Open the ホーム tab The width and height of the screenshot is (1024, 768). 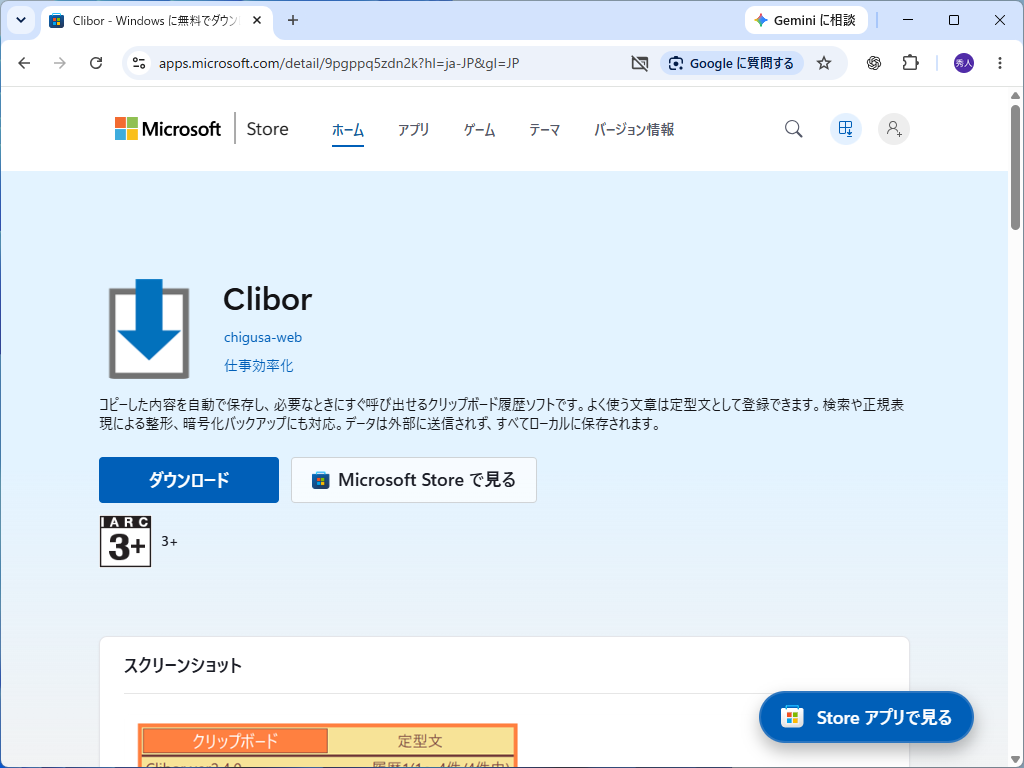click(347, 130)
